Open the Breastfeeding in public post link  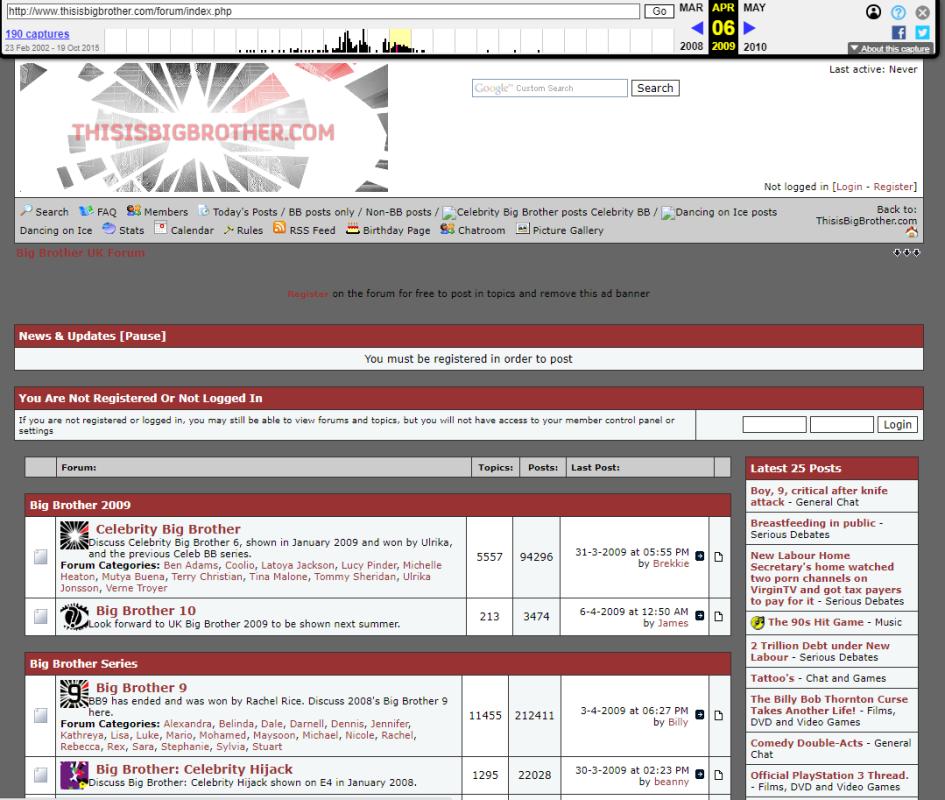tap(811, 523)
